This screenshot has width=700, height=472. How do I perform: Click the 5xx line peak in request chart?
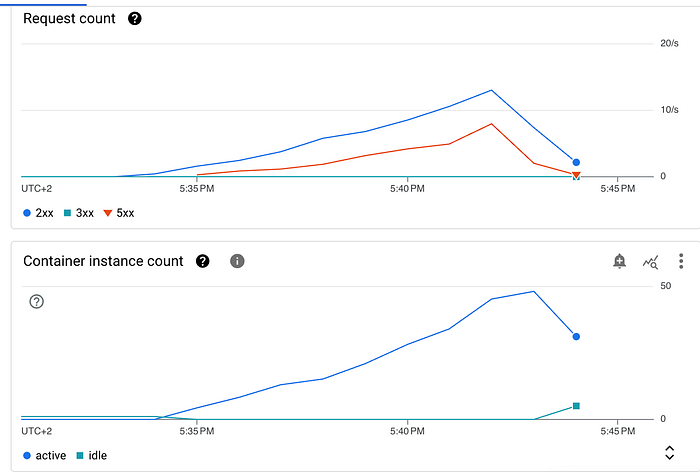pyautogui.click(x=491, y=124)
